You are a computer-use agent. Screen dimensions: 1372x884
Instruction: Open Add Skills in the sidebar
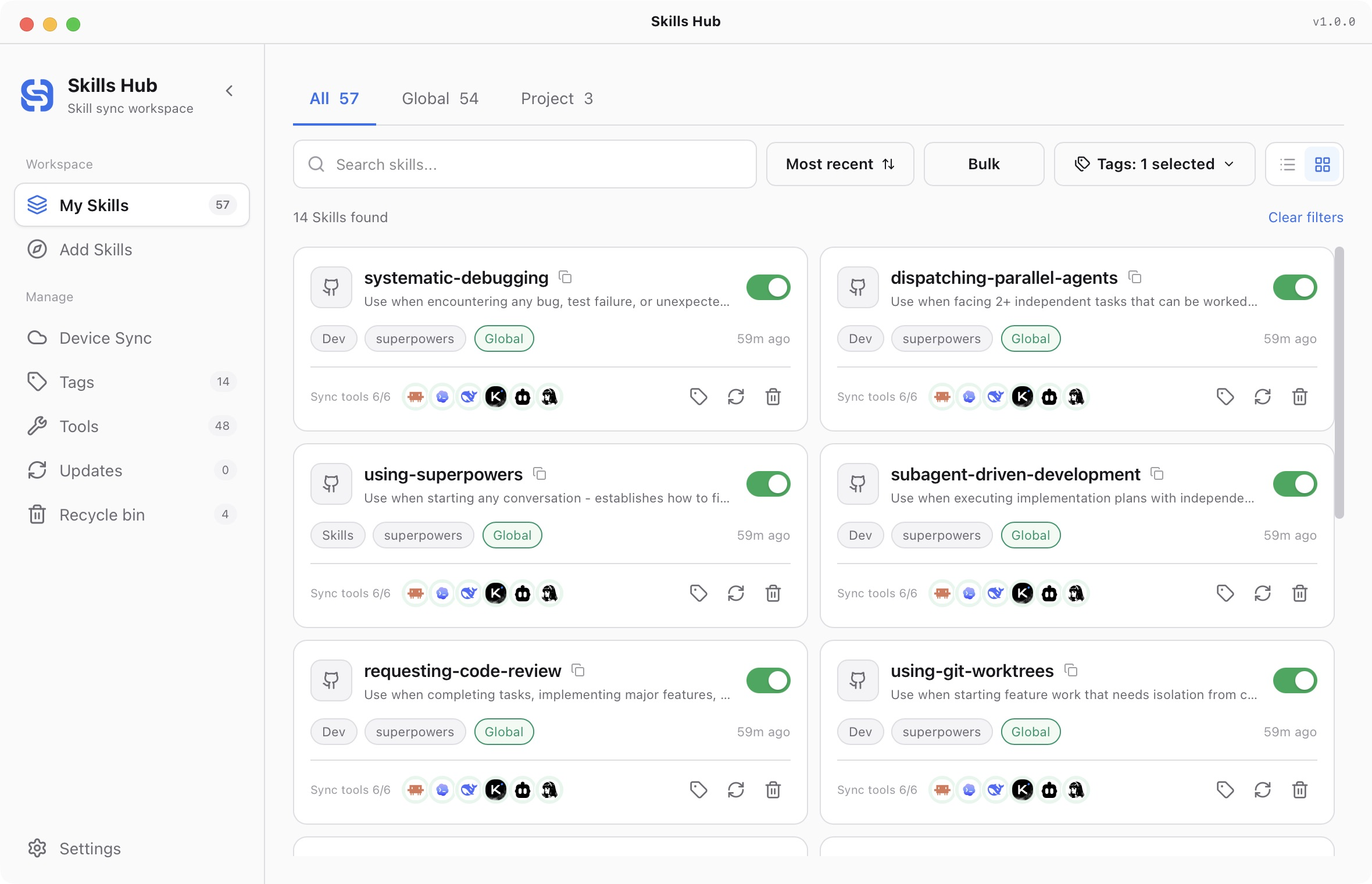pos(132,249)
